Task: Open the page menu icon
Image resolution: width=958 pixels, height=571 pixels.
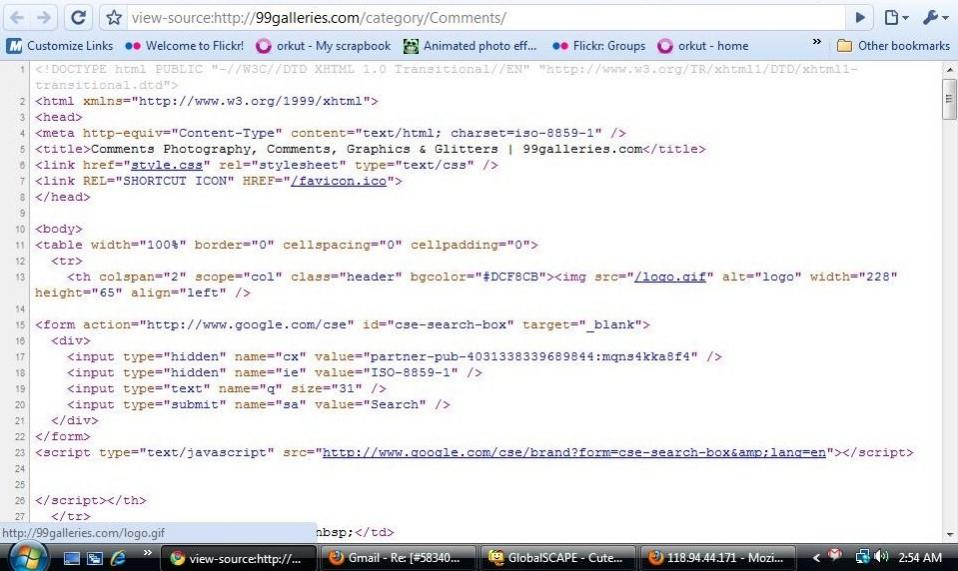Action: click(896, 18)
